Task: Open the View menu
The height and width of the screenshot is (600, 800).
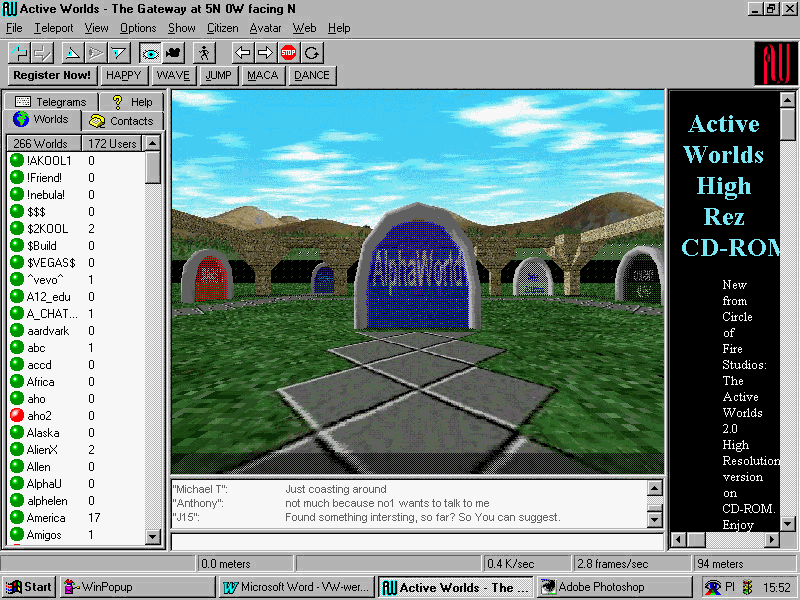Action: point(96,28)
